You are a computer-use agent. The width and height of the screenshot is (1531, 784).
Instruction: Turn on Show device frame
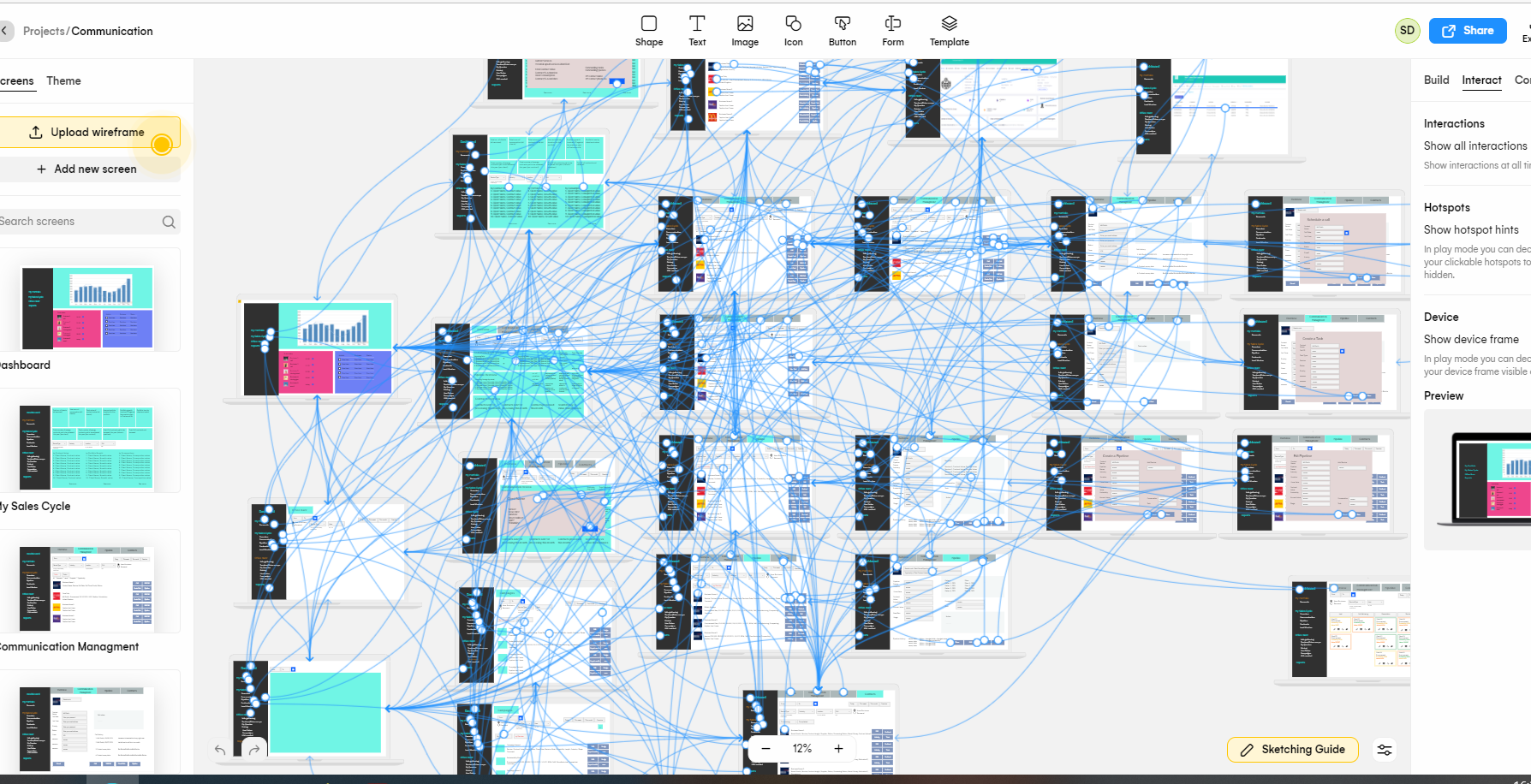click(1472, 339)
